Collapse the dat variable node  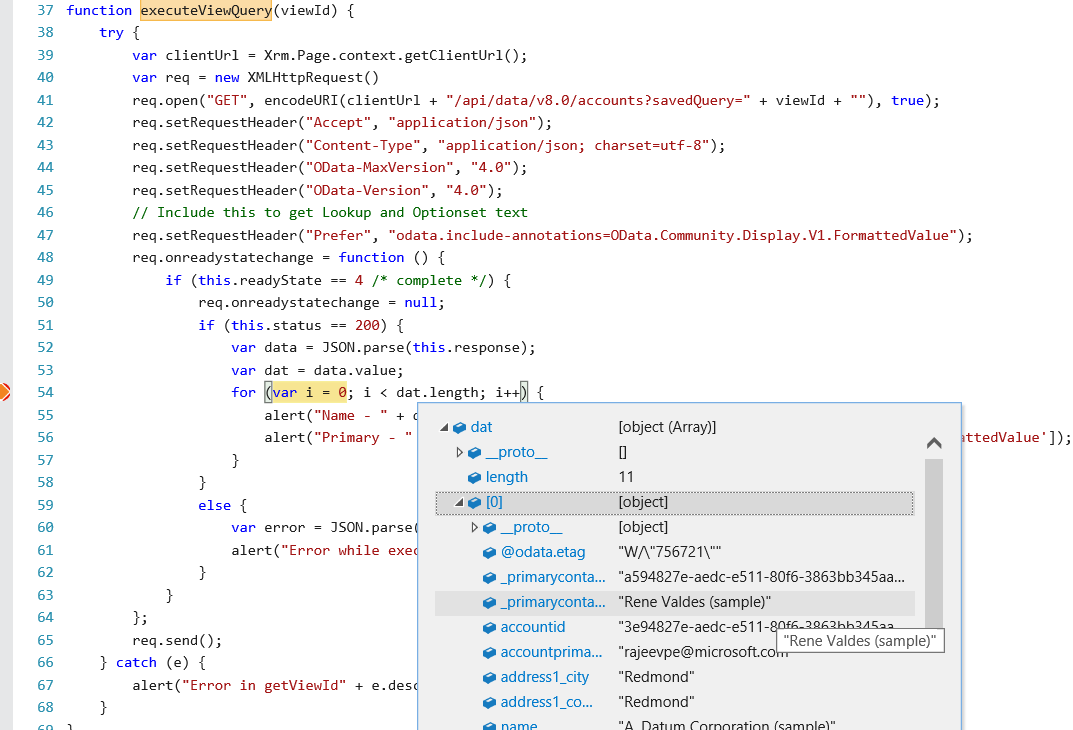tap(442, 427)
